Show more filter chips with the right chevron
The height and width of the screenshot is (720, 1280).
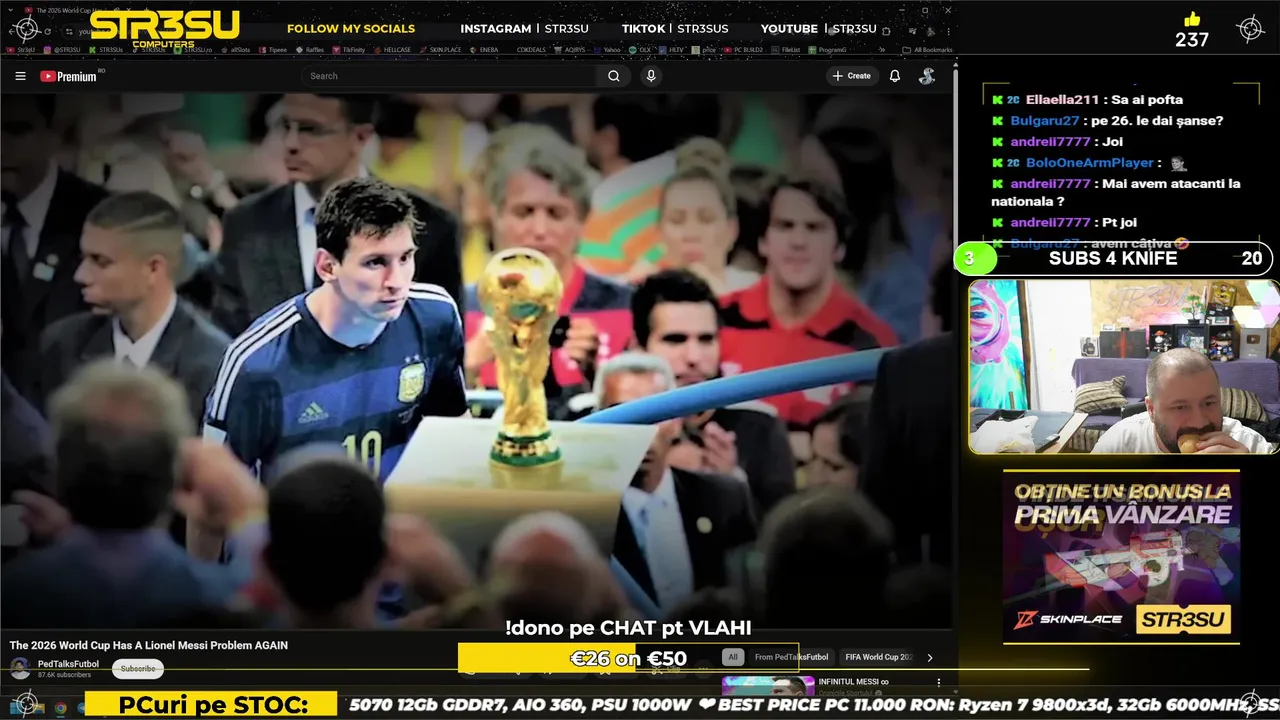click(930, 657)
